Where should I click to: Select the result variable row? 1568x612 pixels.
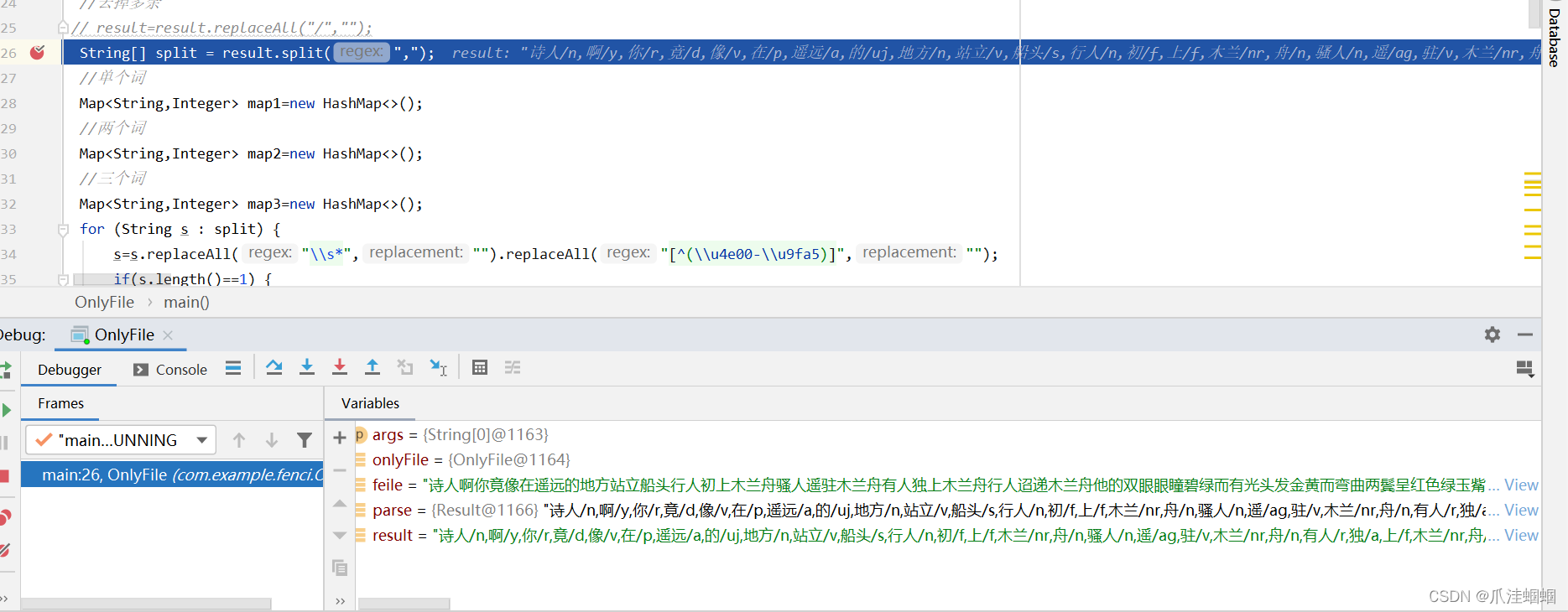(x=946, y=535)
